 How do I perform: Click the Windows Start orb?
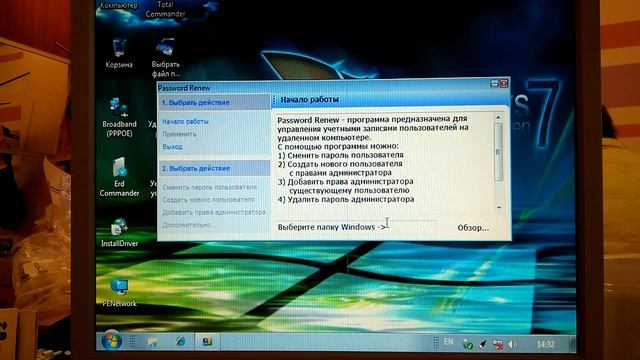pyautogui.click(x=111, y=341)
